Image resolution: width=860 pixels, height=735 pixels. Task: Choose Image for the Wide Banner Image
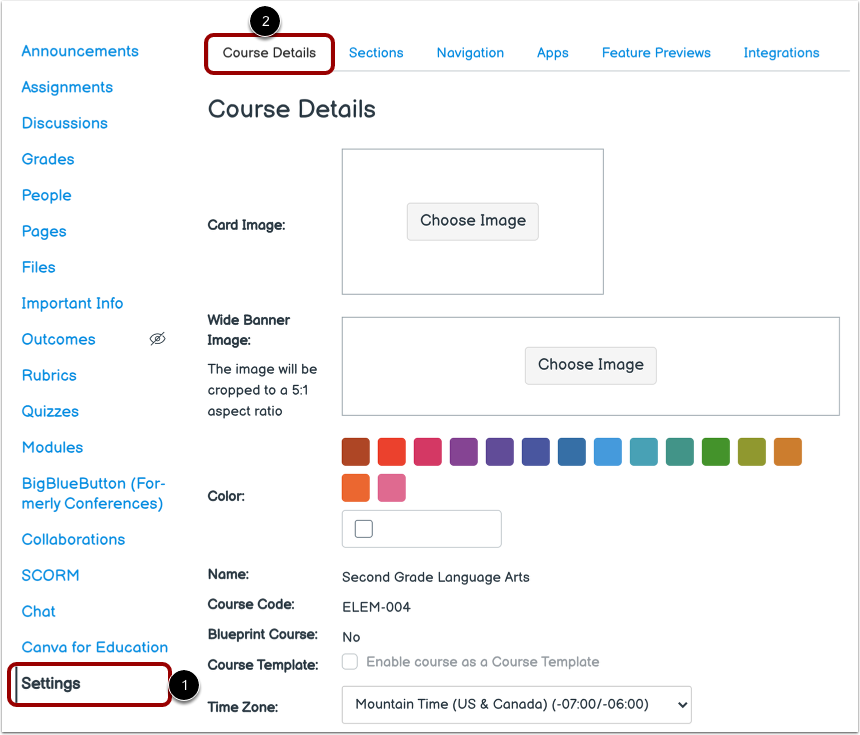pyautogui.click(x=590, y=366)
